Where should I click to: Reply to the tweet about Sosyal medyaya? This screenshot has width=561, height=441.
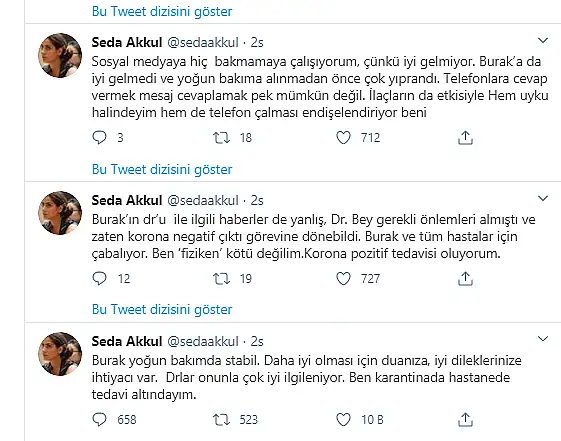point(99,137)
